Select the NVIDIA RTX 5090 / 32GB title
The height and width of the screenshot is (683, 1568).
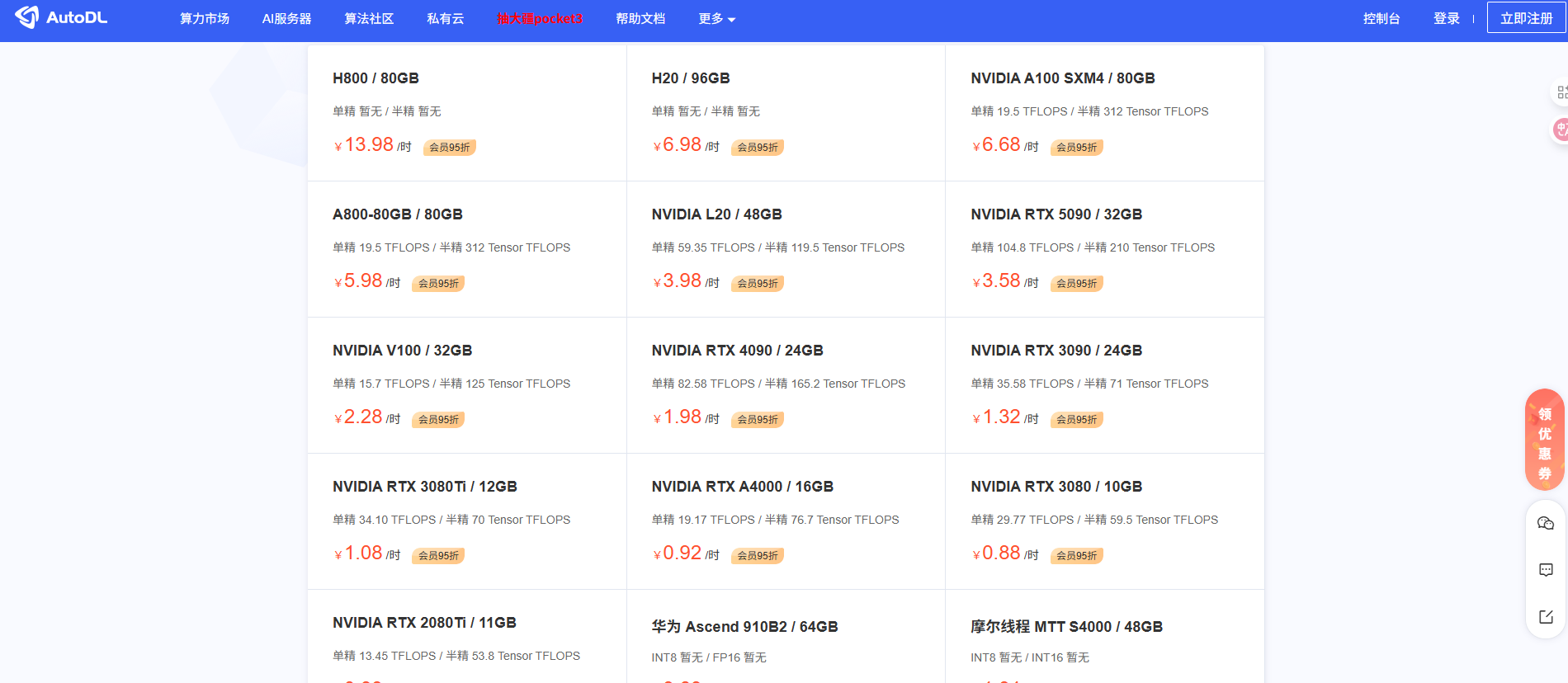click(x=1056, y=214)
